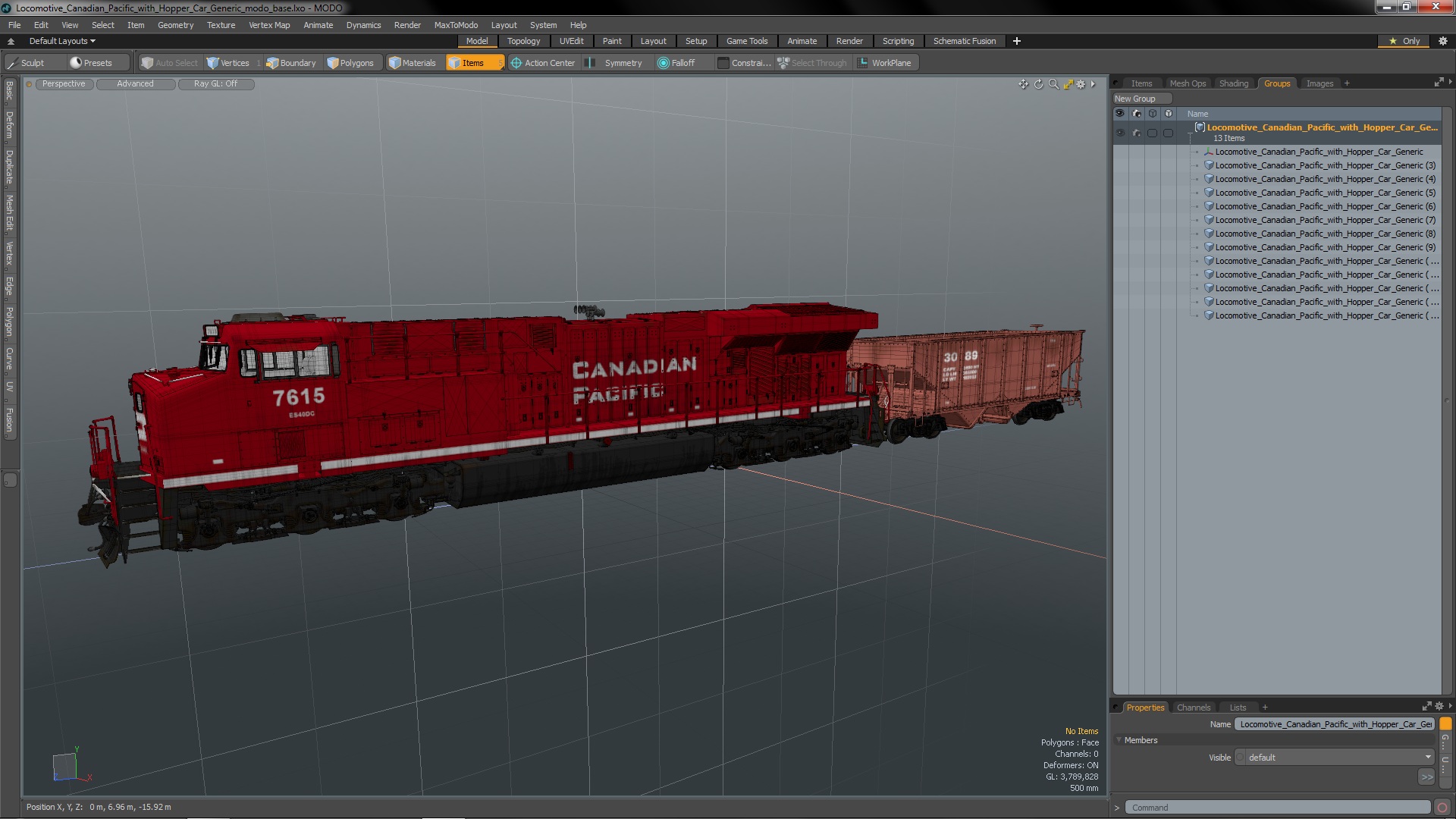Toggle Symmetry mode on

616,63
